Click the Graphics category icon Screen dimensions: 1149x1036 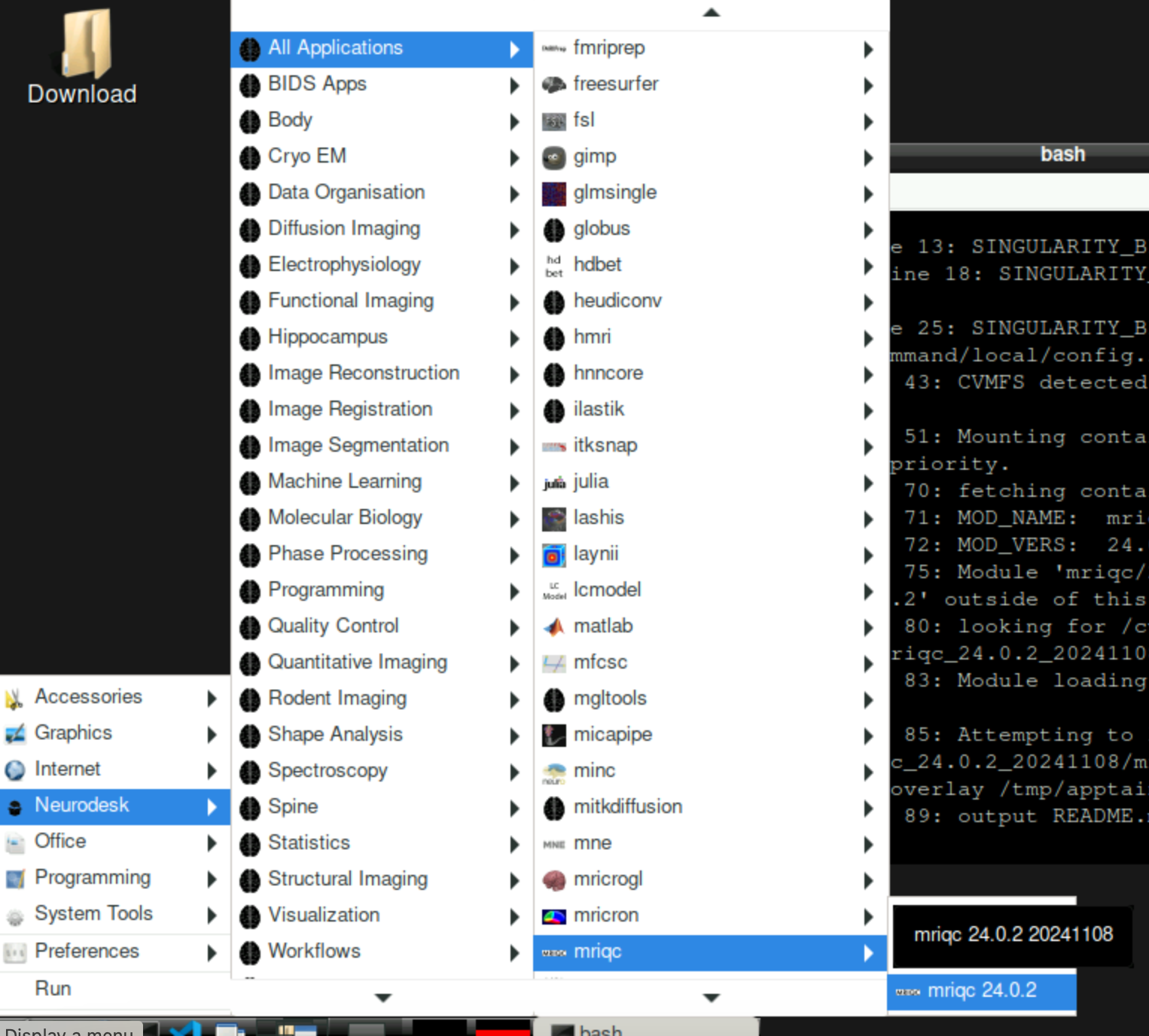[14, 734]
